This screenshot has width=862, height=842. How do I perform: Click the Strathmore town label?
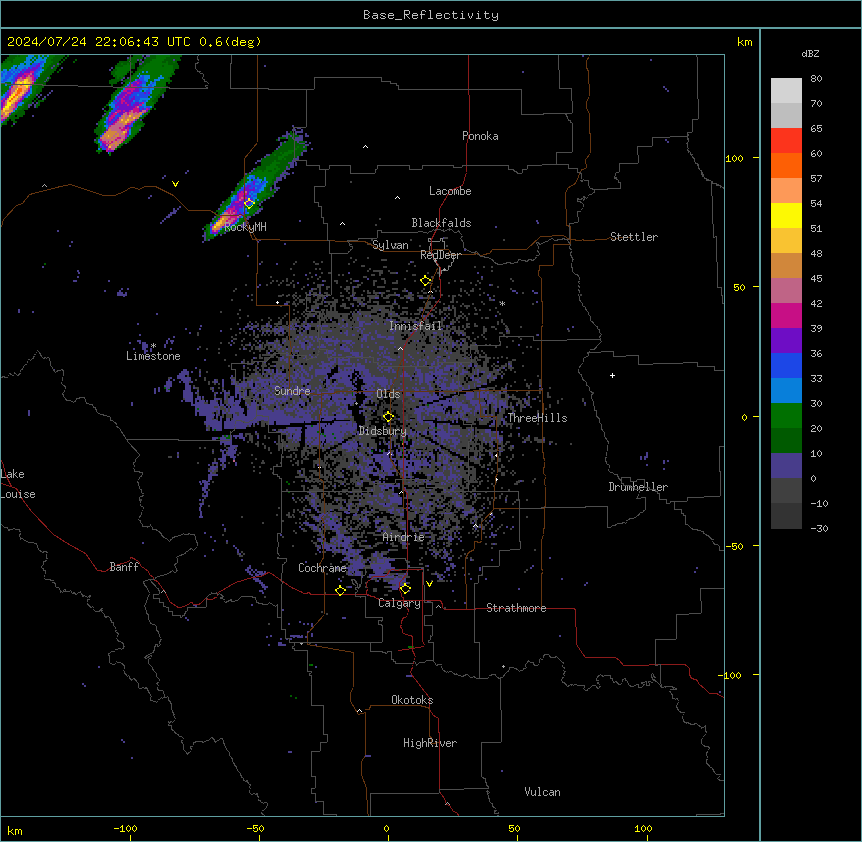516,608
